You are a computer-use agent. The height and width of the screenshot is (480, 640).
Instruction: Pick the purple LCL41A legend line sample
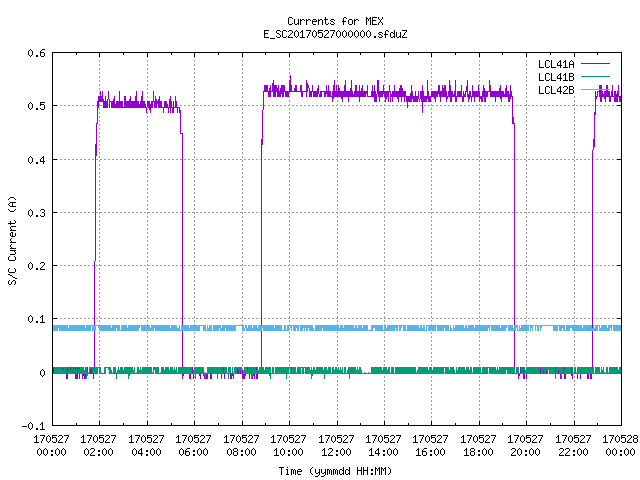click(595, 64)
